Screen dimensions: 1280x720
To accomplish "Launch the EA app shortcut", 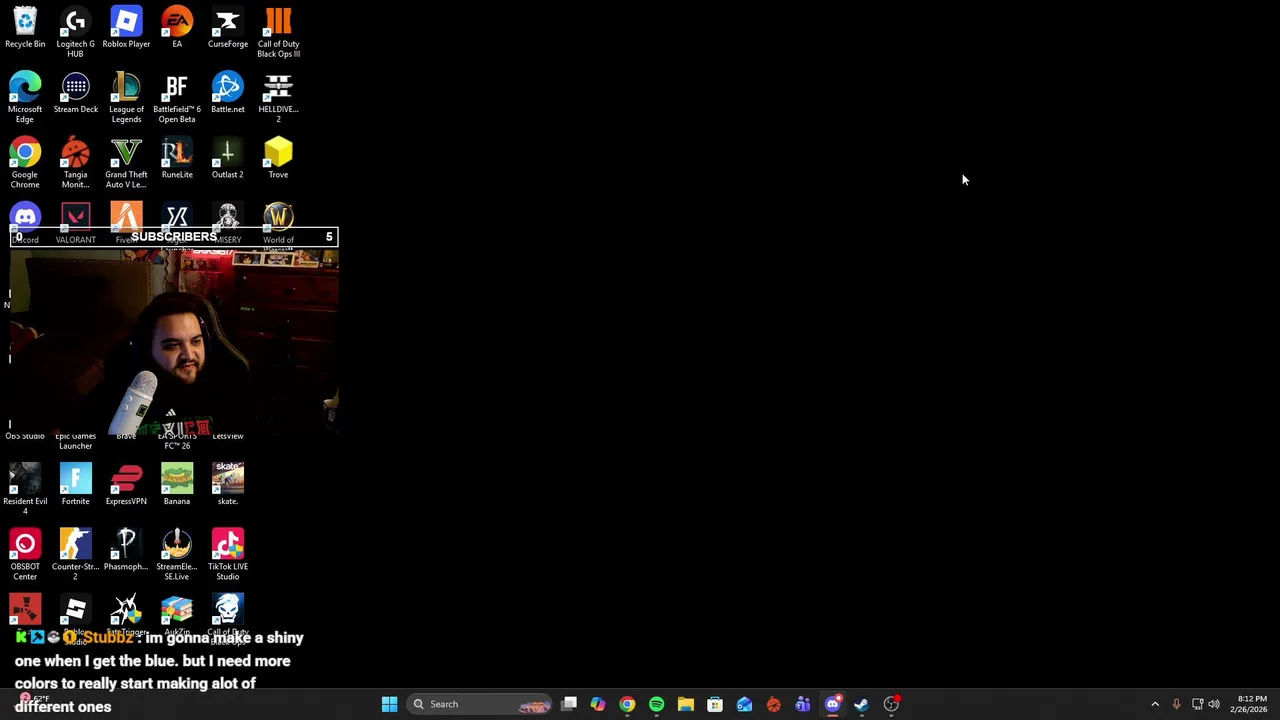I will click(x=177, y=28).
